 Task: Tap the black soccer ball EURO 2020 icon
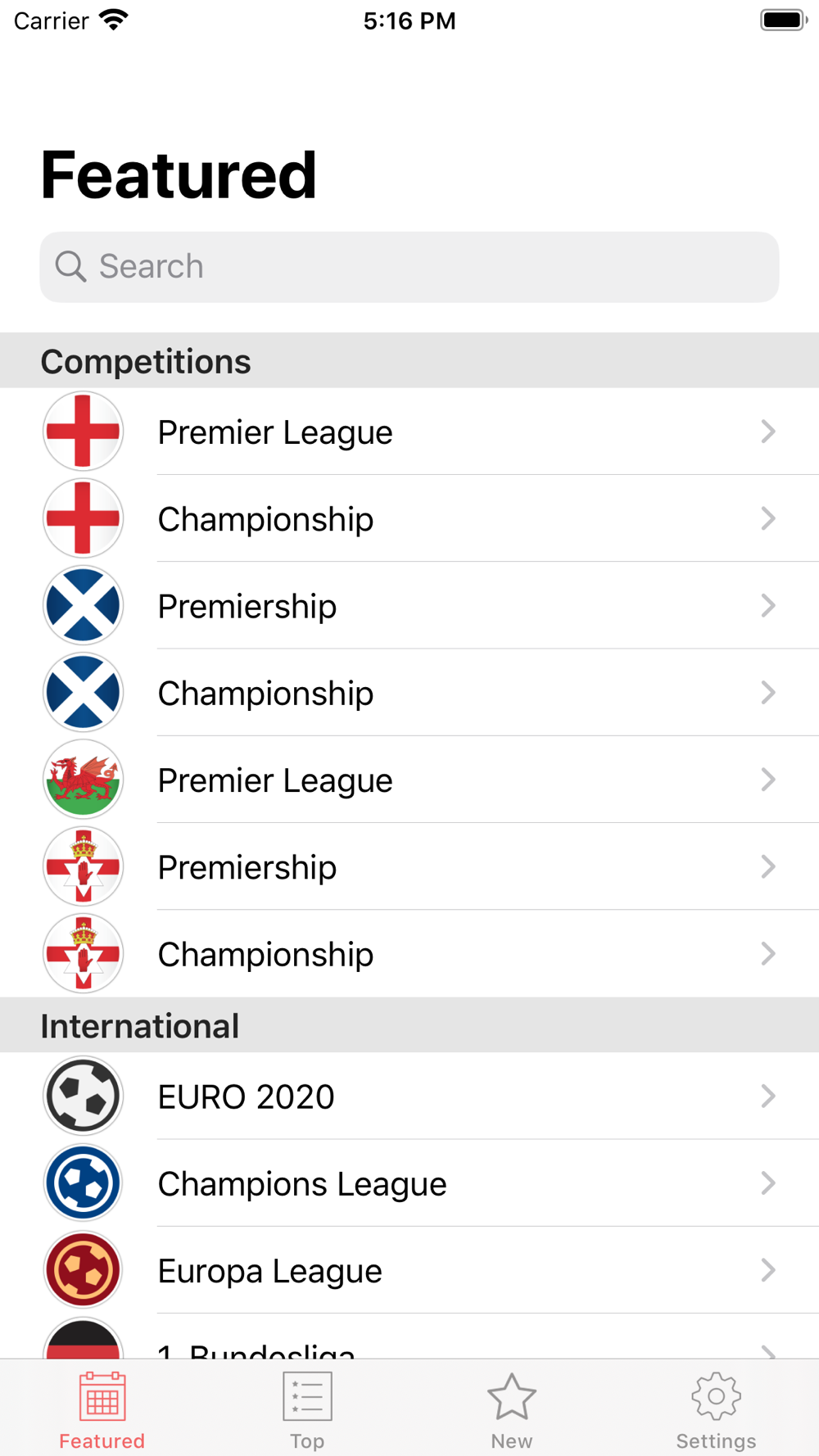[x=83, y=1096]
